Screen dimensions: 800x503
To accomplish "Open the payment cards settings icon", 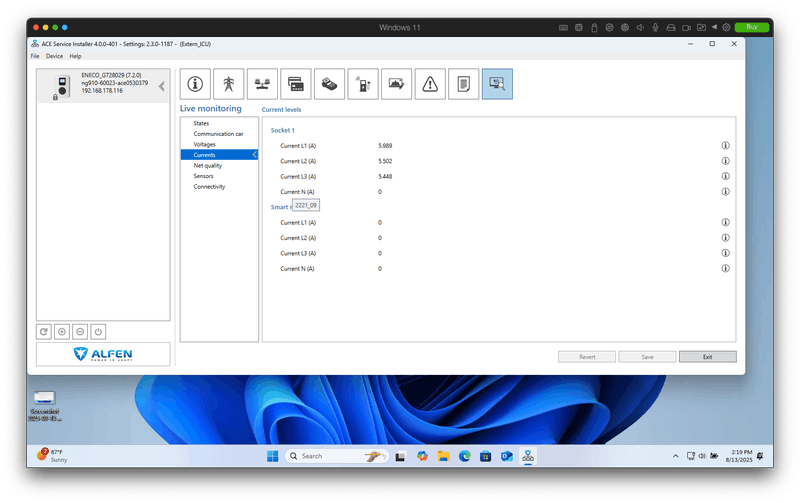I will click(296, 84).
